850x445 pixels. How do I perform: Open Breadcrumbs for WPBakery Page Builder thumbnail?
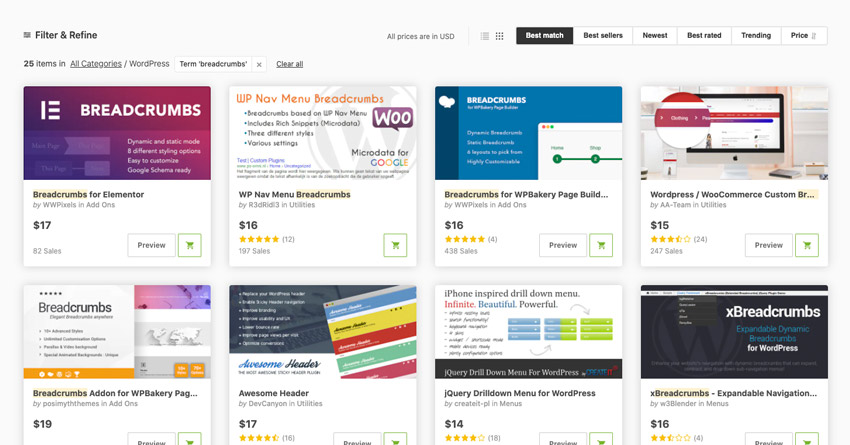(529, 133)
